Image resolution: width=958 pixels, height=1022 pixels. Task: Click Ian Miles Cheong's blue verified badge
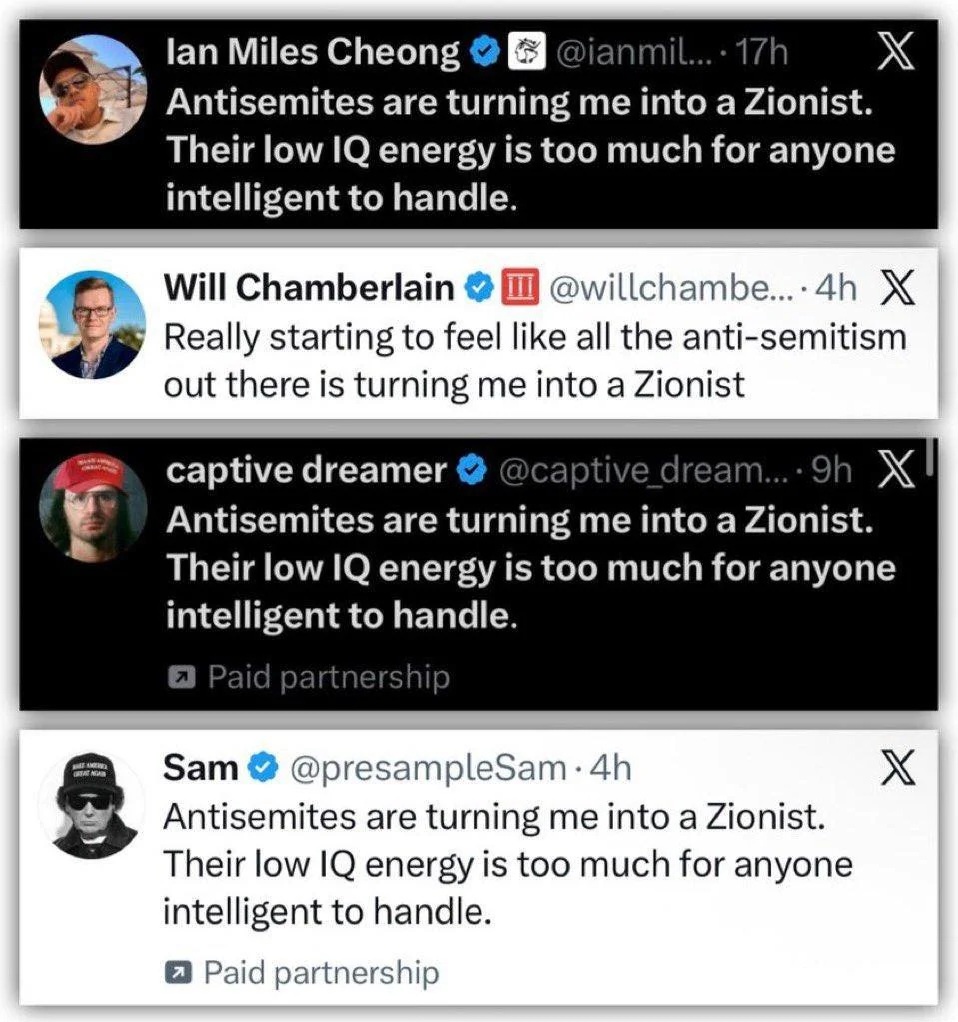485,54
